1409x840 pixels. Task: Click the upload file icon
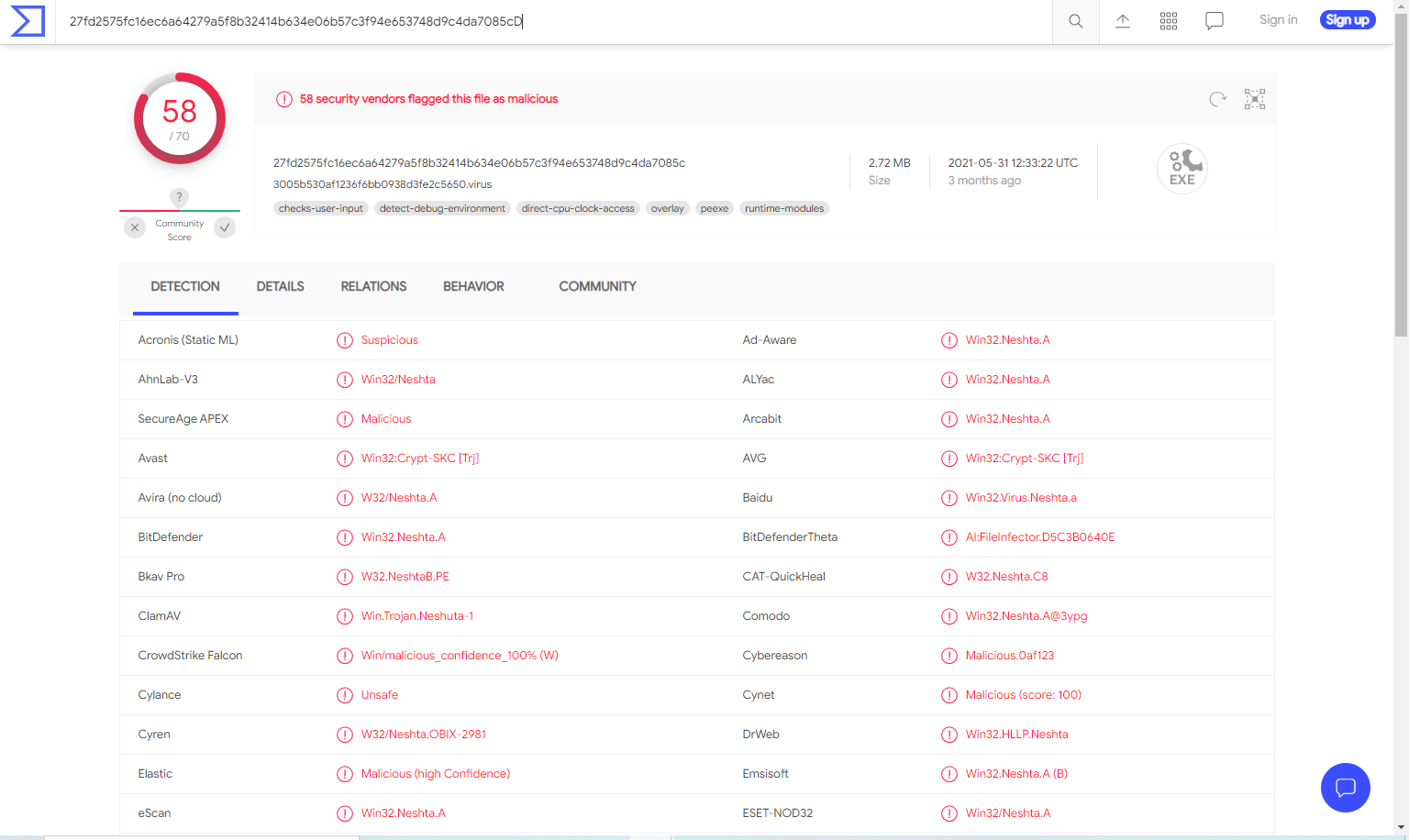coord(1122,21)
